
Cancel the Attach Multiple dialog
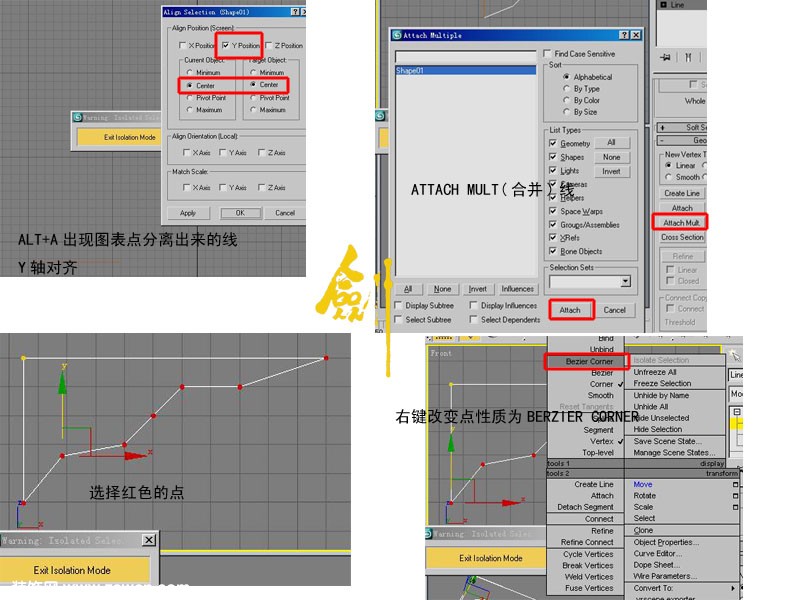click(614, 310)
